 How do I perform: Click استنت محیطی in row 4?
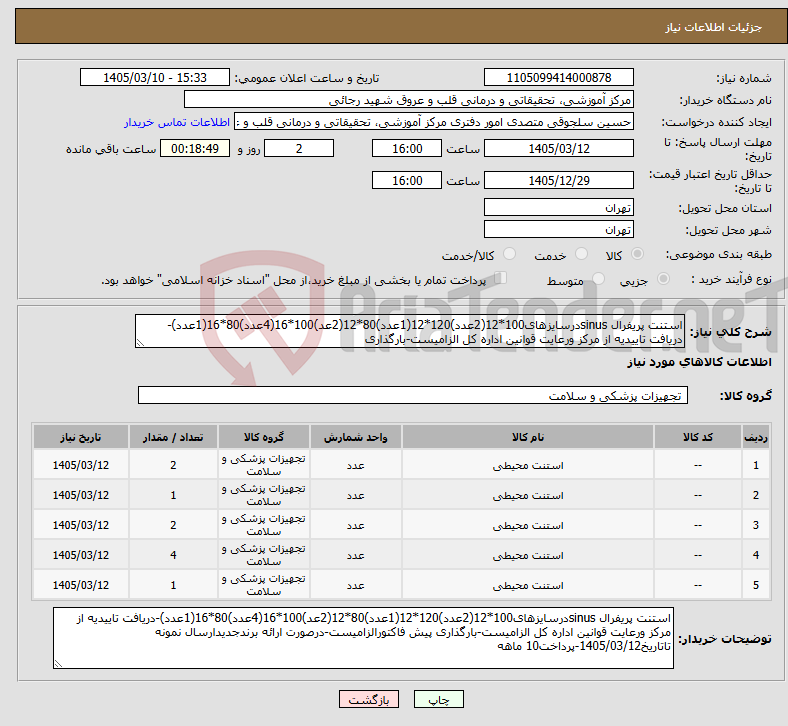coord(528,556)
